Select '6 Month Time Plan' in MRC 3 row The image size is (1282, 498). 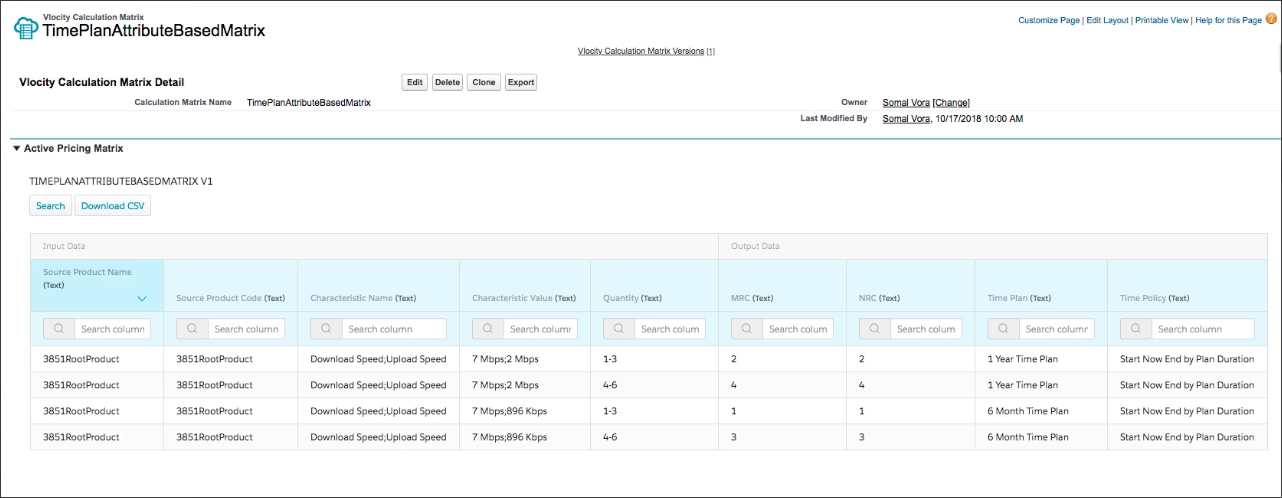click(x=1028, y=437)
